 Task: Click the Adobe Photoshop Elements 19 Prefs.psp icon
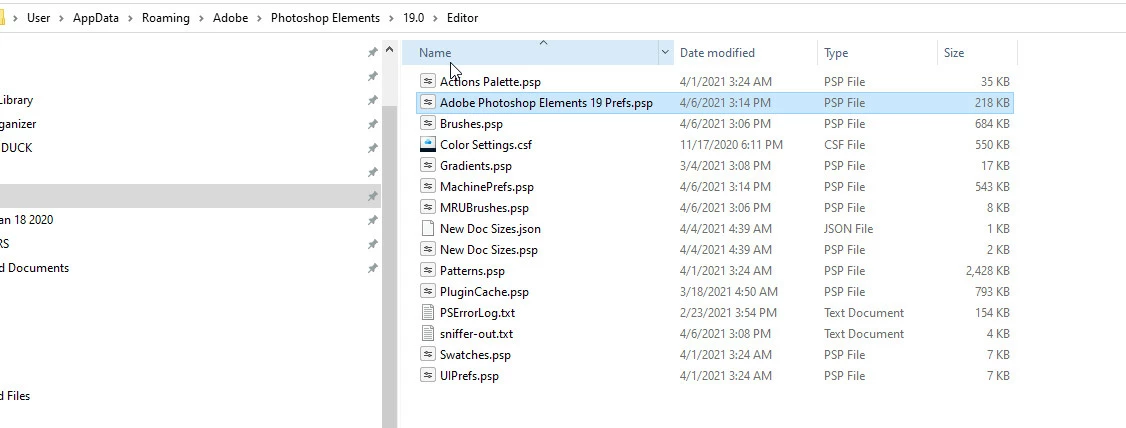(x=428, y=102)
